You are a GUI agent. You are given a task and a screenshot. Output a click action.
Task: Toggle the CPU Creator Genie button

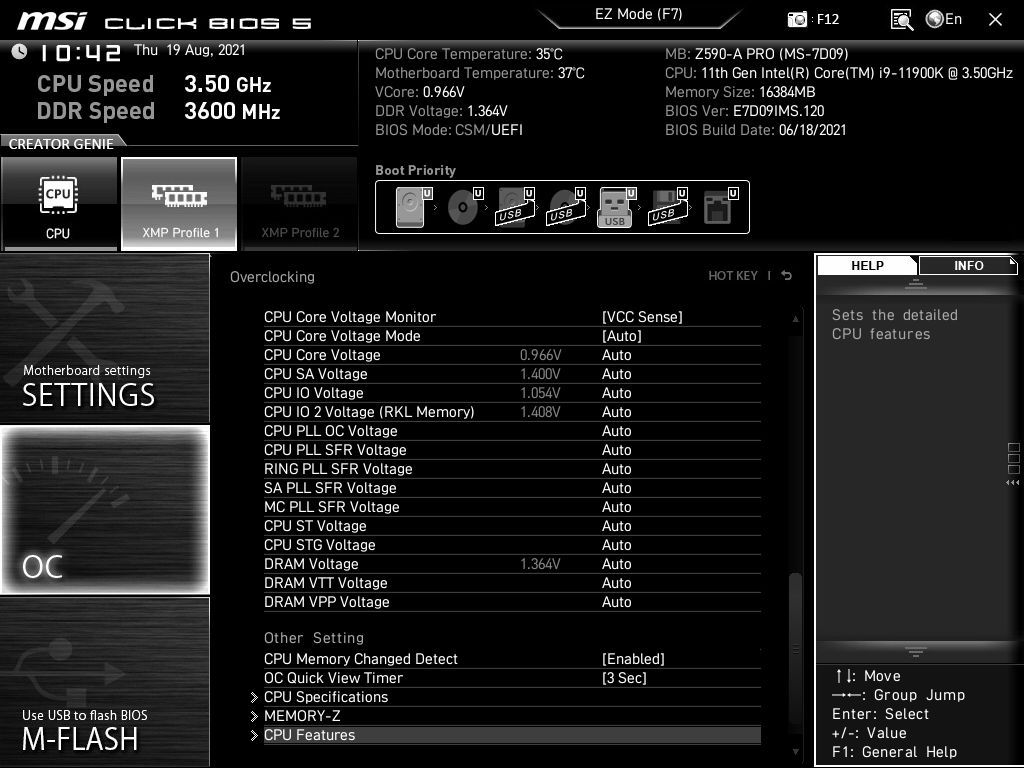(x=59, y=204)
